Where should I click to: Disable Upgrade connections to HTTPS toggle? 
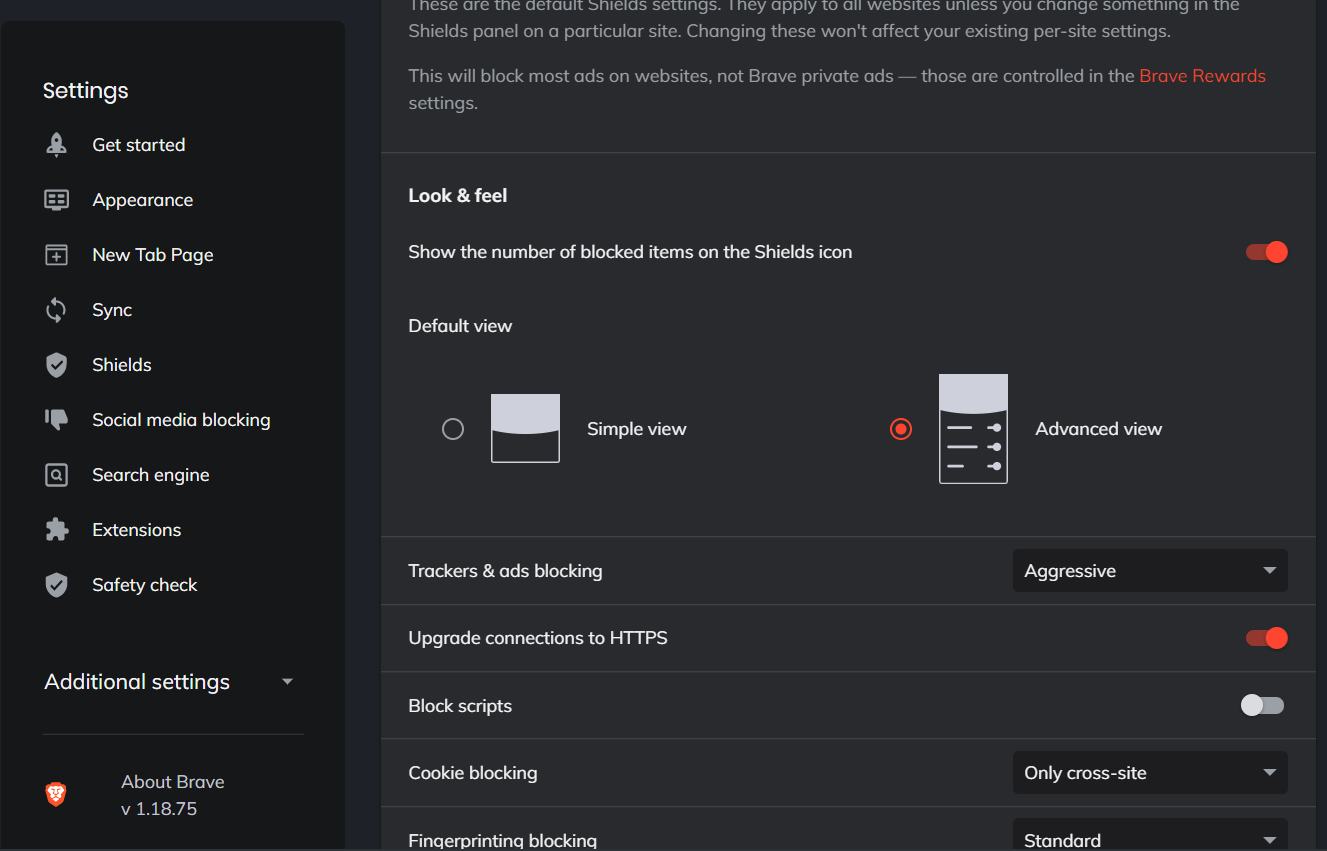(x=1266, y=638)
